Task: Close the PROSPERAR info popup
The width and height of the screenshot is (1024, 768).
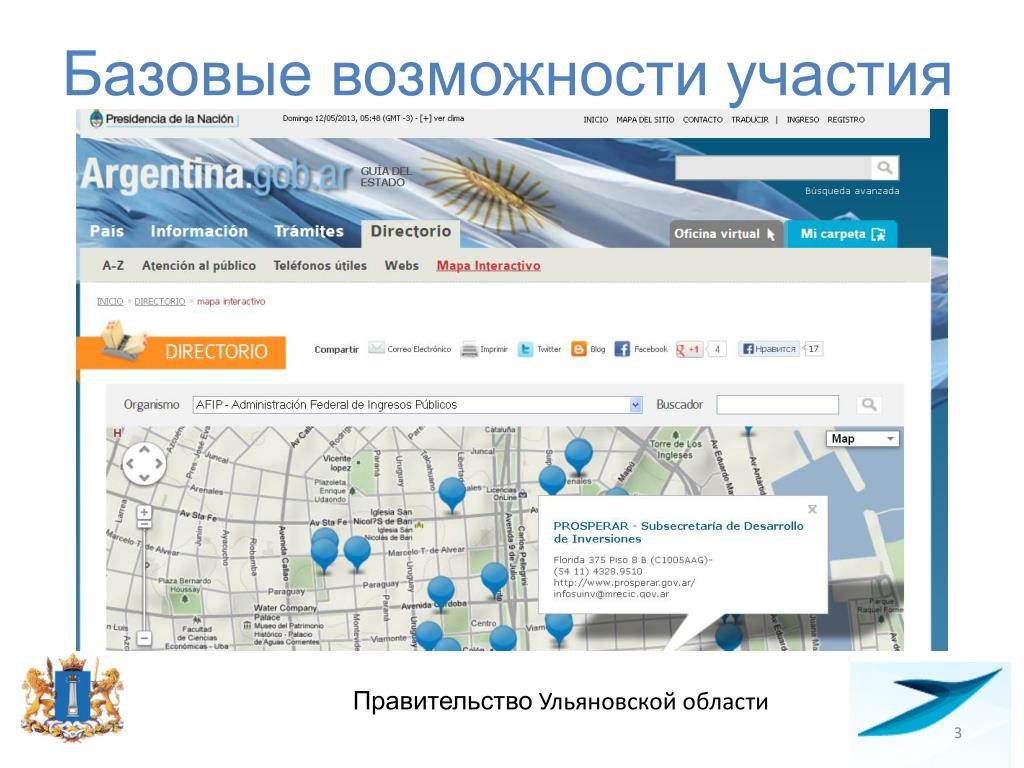Action: (812, 509)
